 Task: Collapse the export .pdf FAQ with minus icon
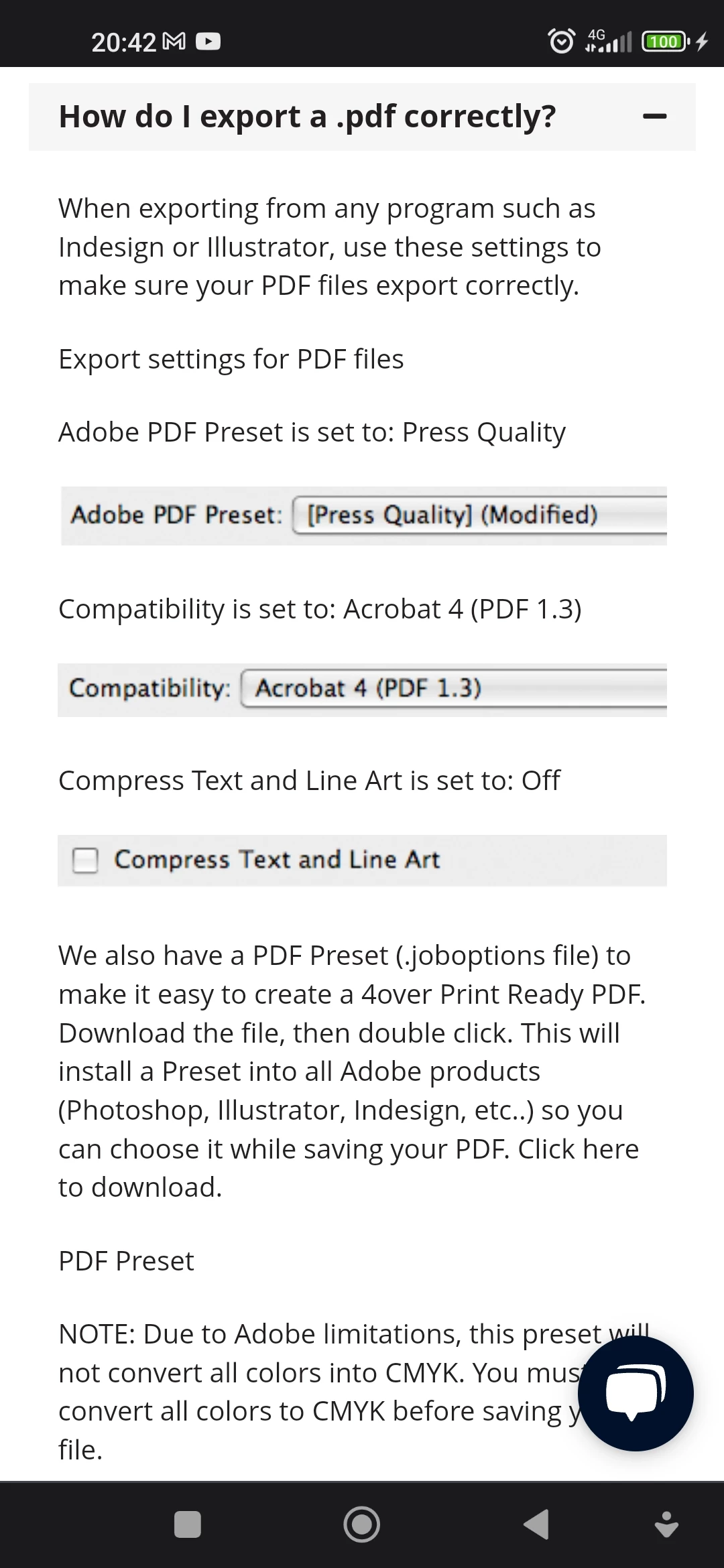[654, 117]
